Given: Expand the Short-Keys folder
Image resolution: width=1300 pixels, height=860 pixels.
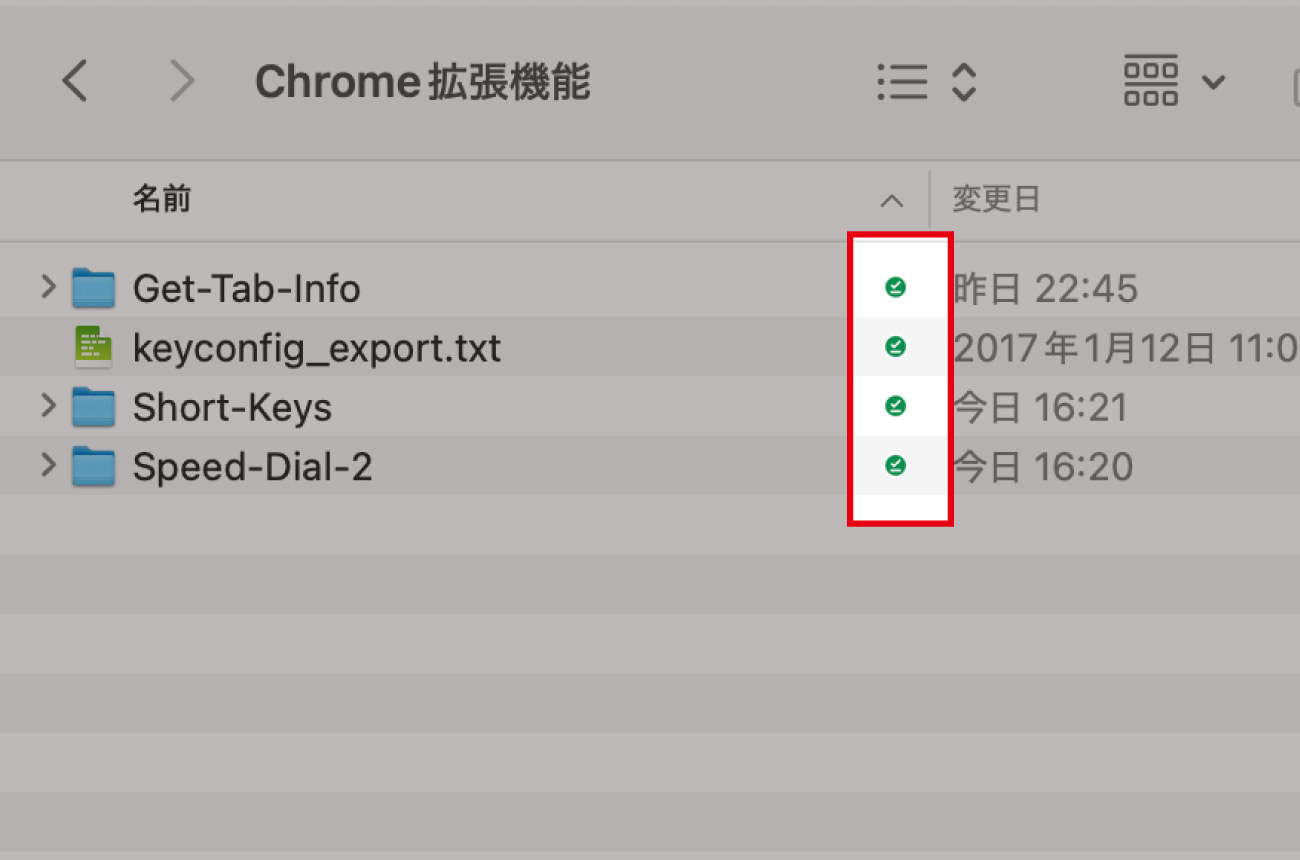Looking at the screenshot, I should coord(47,406).
